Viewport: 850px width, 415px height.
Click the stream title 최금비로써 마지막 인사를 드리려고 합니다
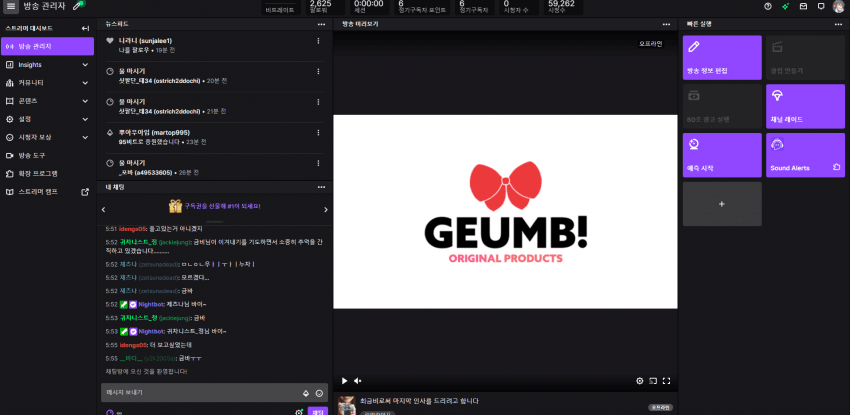(x=420, y=401)
